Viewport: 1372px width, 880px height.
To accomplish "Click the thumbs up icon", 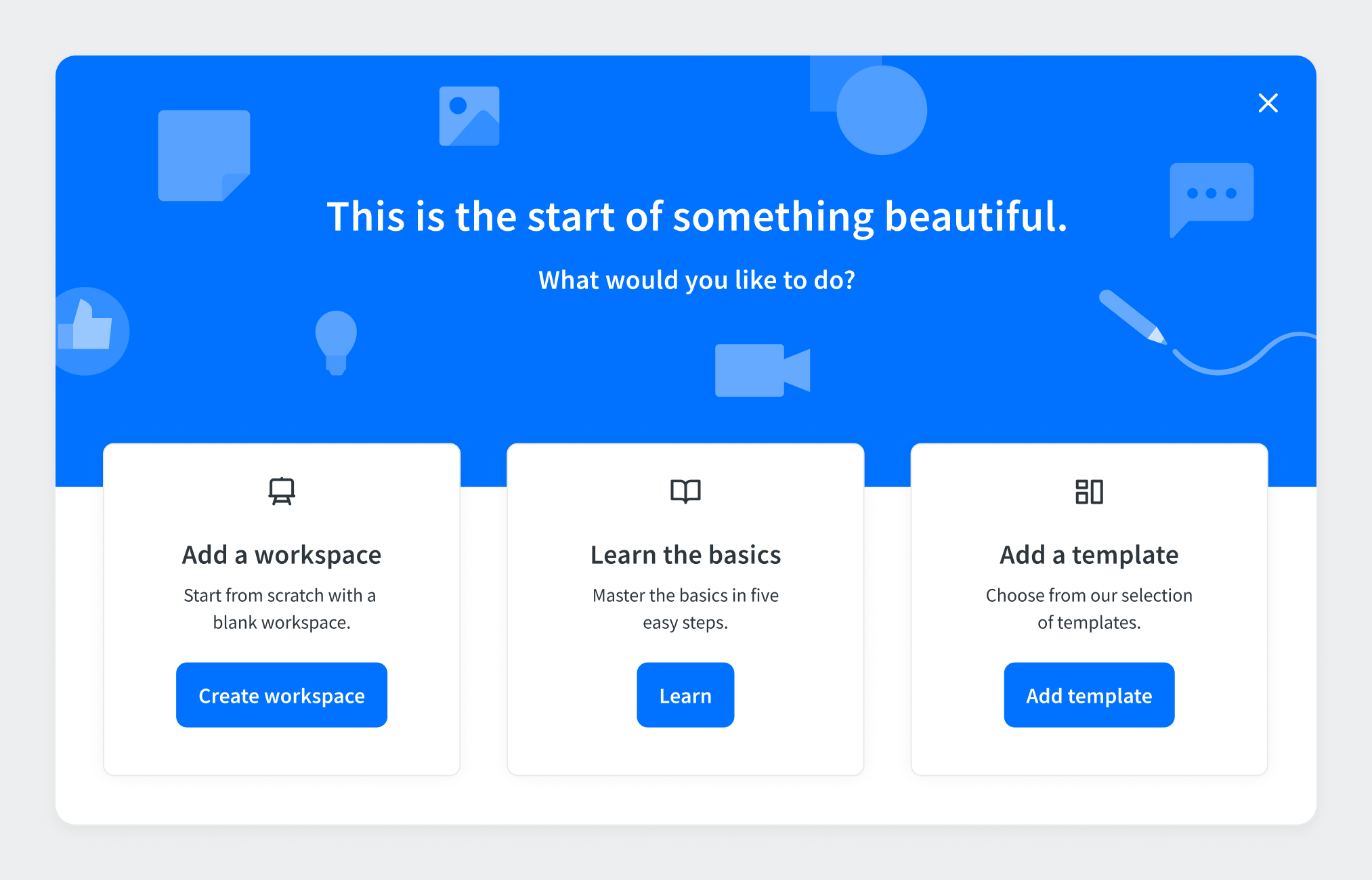I will [88, 330].
